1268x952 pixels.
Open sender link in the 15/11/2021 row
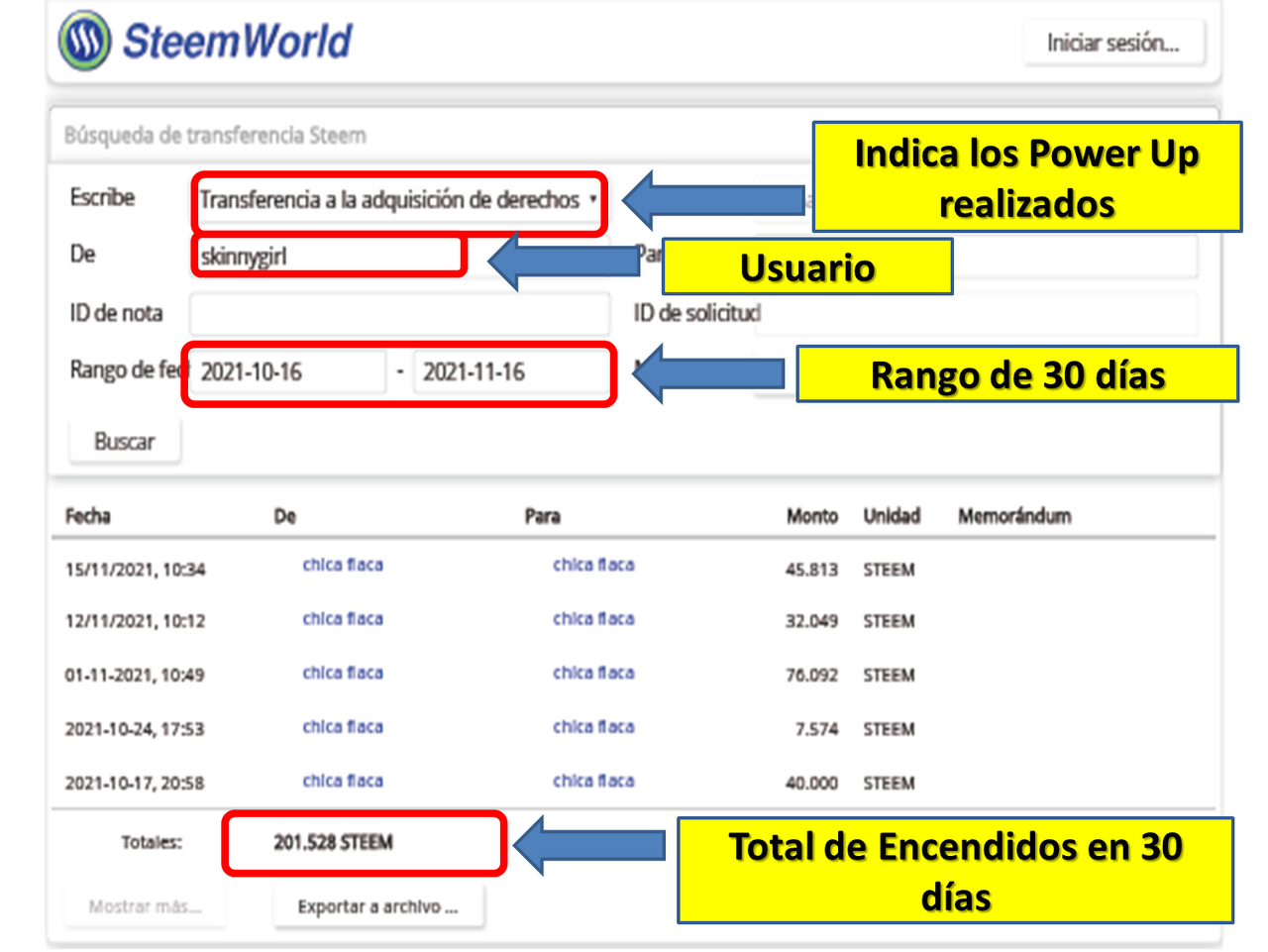tap(343, 565)
